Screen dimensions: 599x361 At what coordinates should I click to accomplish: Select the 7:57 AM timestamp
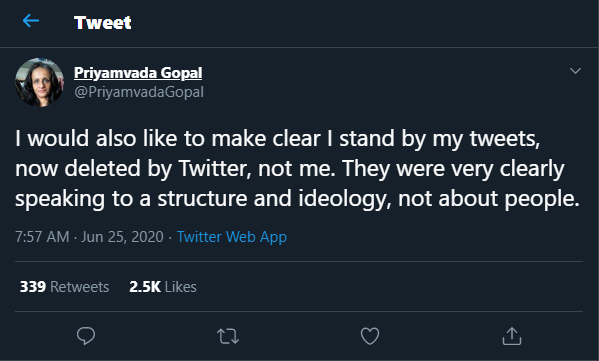[42, 237]
